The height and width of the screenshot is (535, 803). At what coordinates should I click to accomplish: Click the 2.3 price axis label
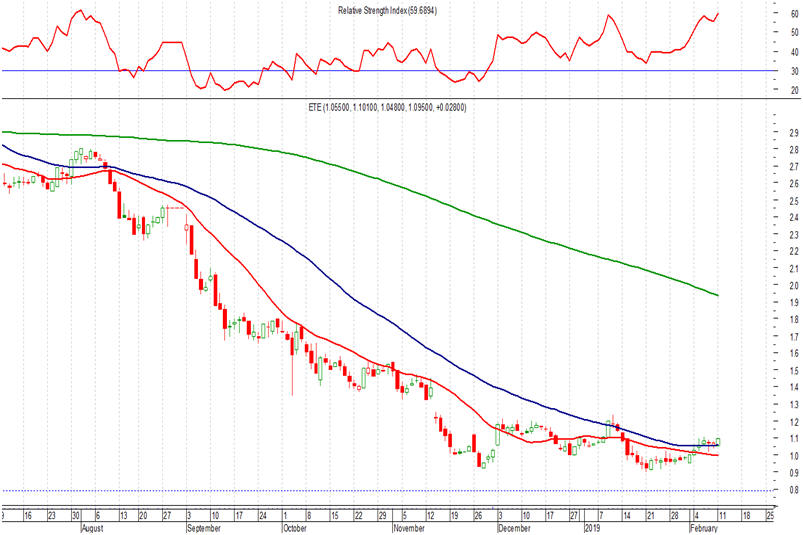tap(793, 234)
